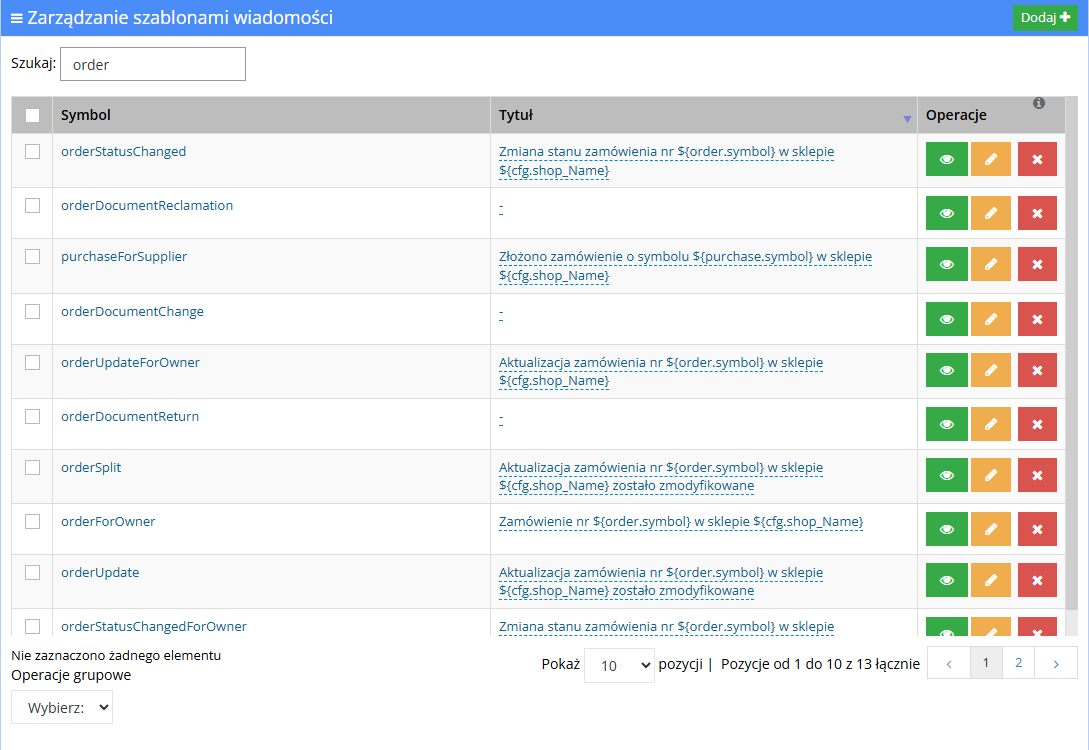Screen dimensions: 1089x750
Task: Mark the orderSplit row checkbox
Action: 33,467
